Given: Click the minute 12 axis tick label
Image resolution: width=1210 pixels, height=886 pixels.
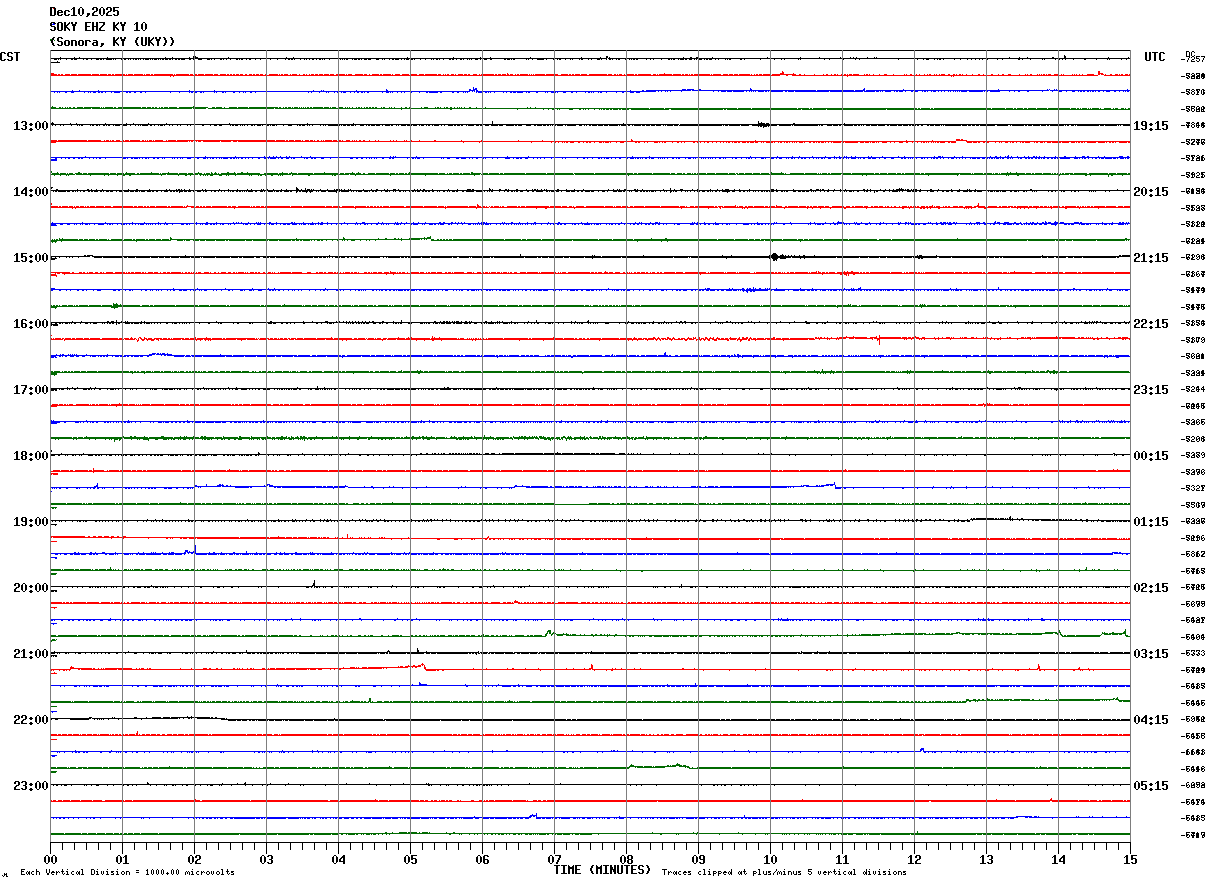Looking at the screenshot, I should pyautogui.click(x=914, y=859).
